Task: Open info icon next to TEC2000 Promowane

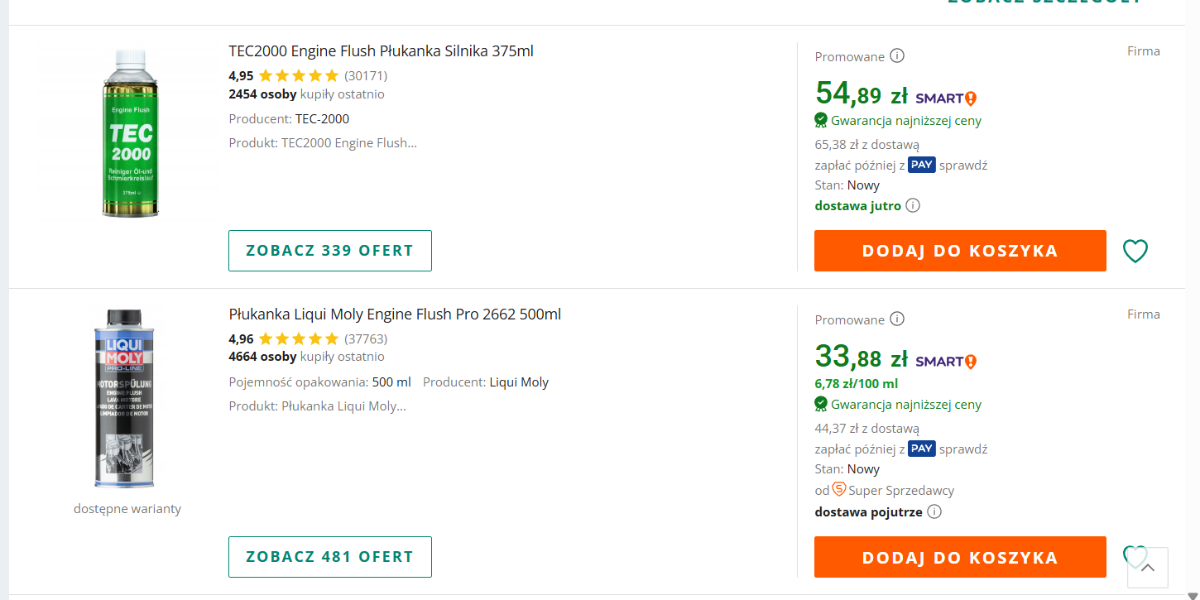Action: coord(897,56)
